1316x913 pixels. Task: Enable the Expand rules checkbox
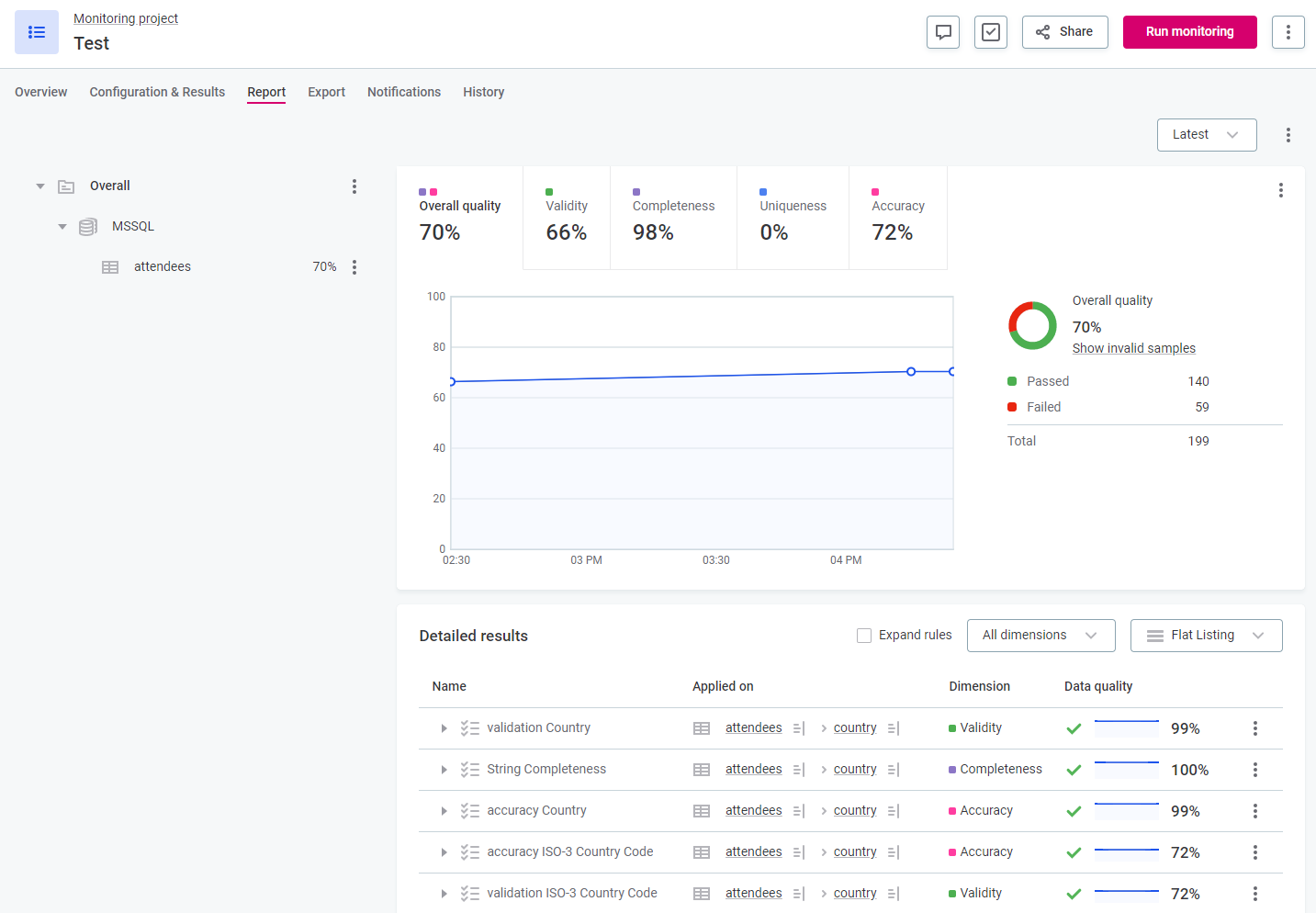click(x=864, y=636)
